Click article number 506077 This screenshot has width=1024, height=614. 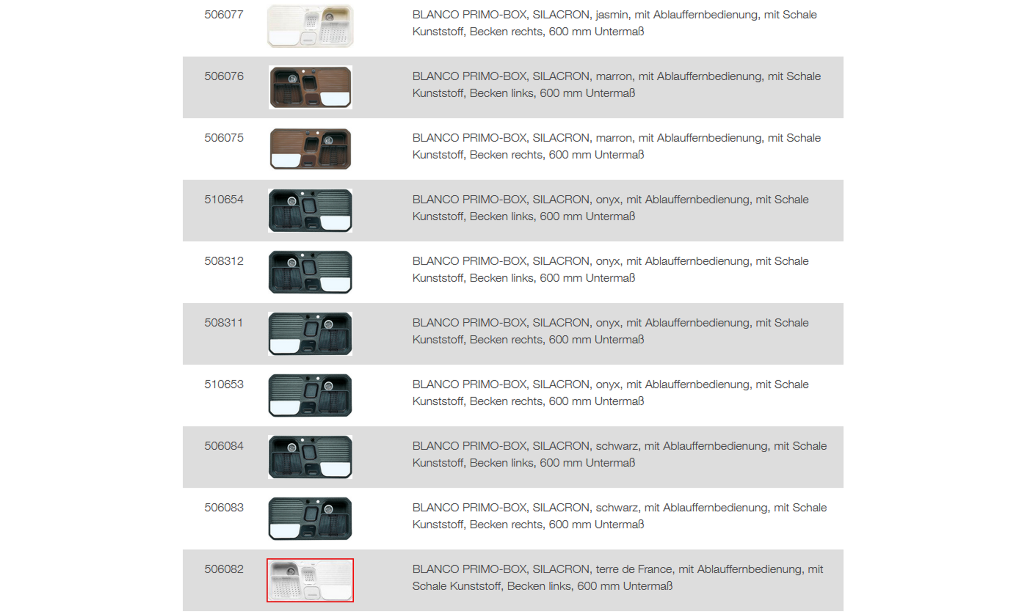(224, 14)
